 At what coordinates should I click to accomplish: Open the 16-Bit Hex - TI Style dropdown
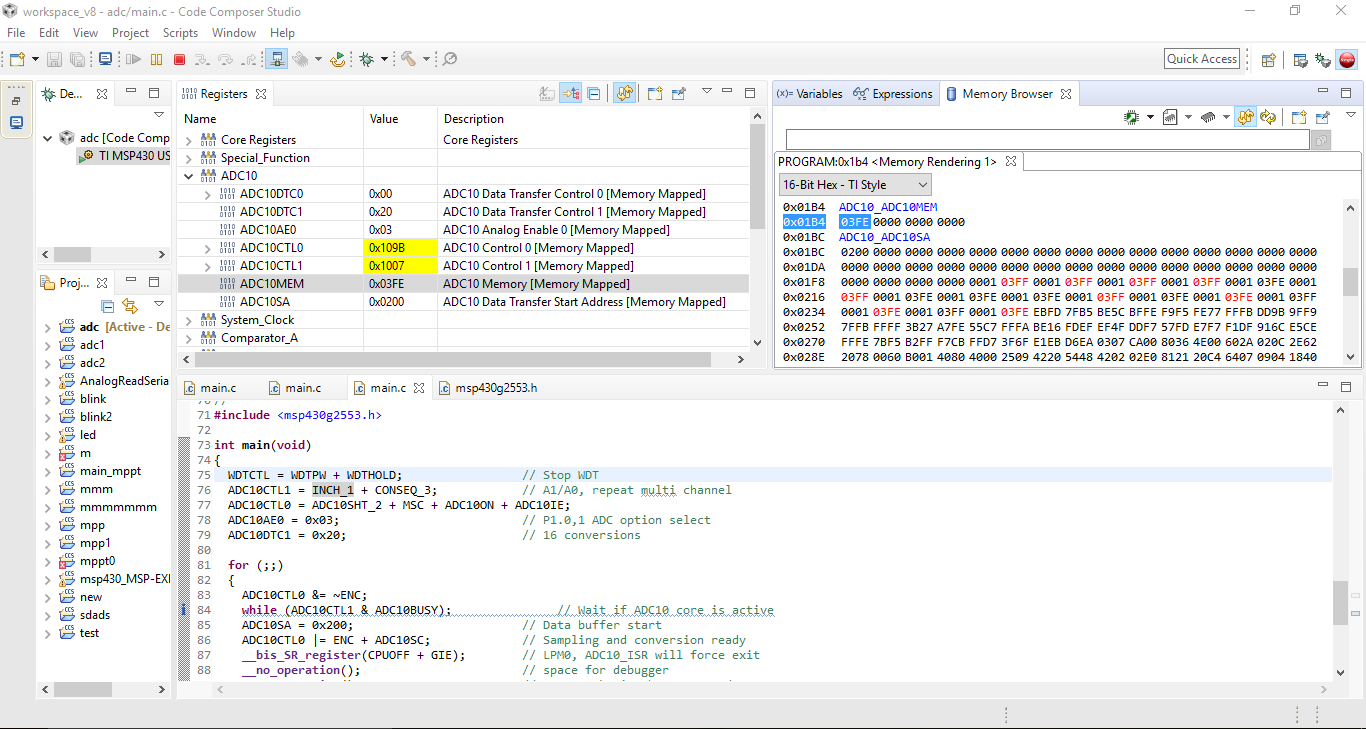854,185
